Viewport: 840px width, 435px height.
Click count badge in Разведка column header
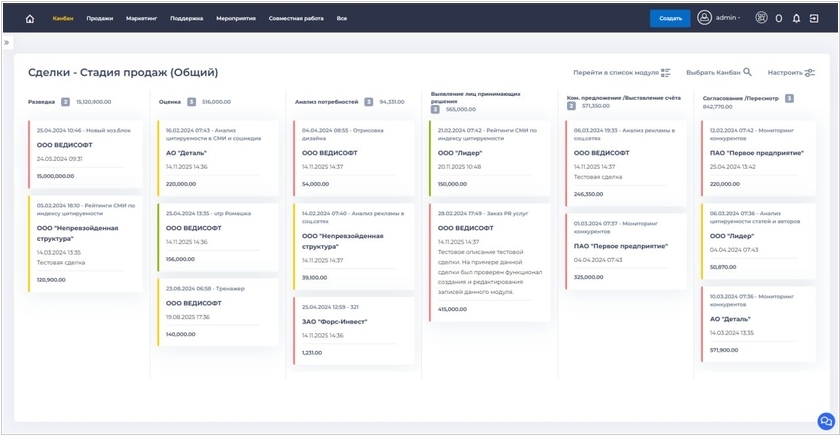pyautogui.click(x=66, y=102)
